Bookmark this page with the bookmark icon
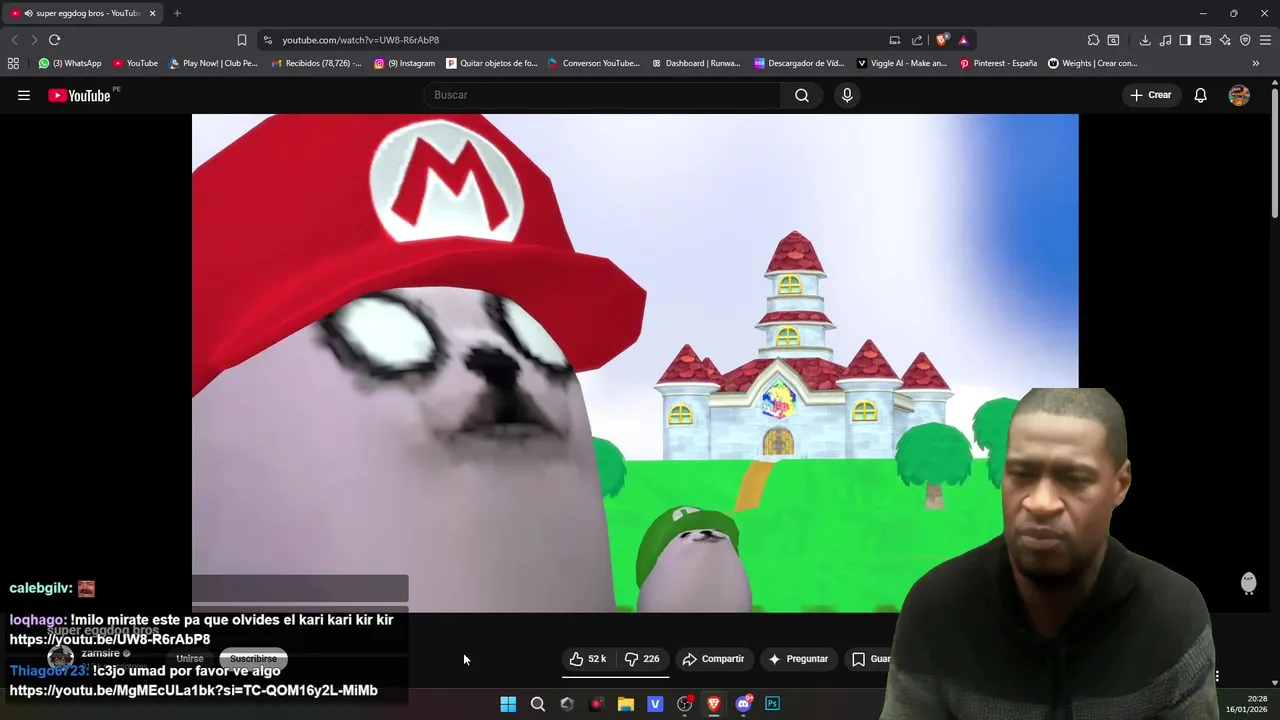 [x=242, y=40]
